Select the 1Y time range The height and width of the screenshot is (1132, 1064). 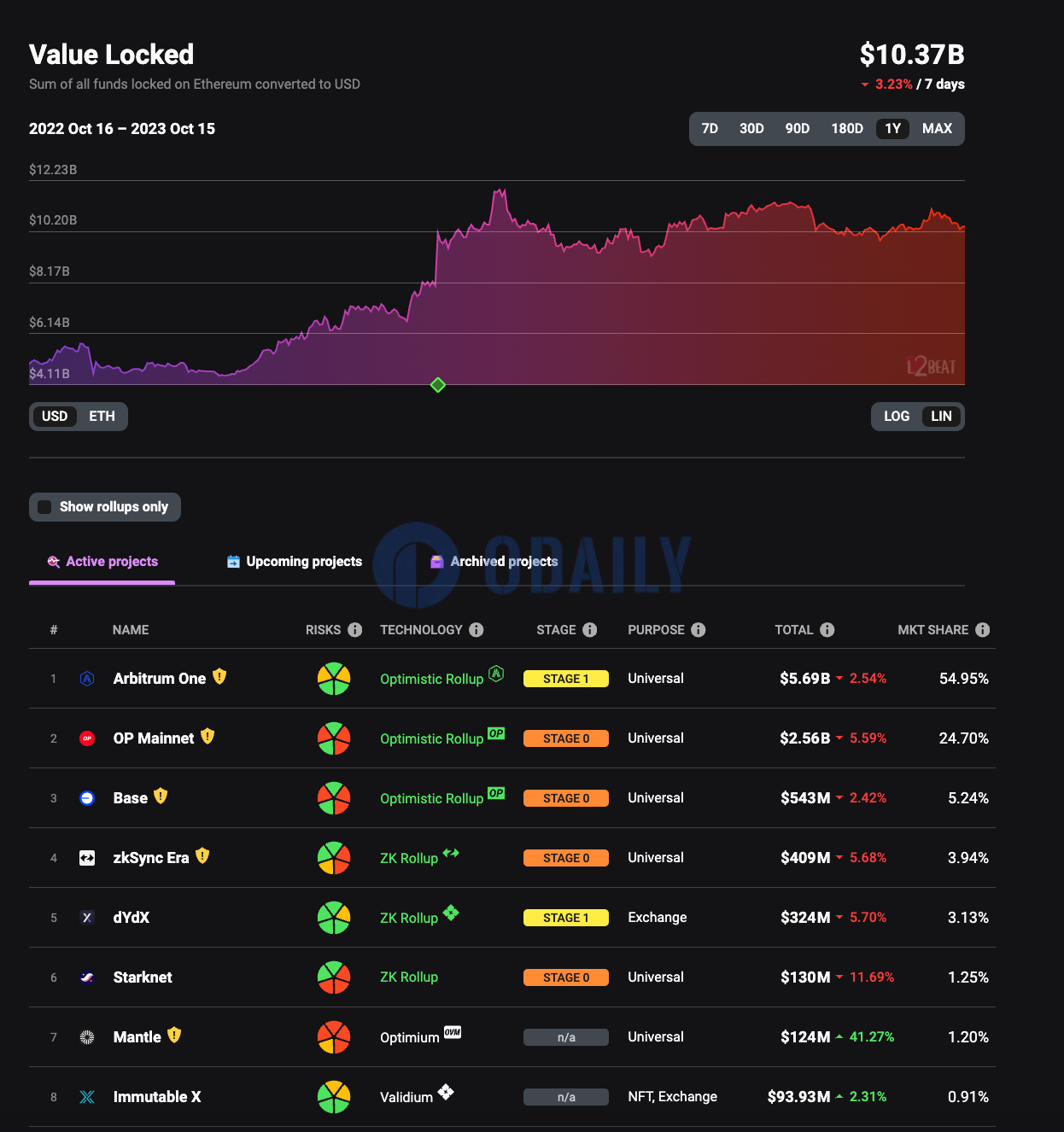(x=893, y=129)
